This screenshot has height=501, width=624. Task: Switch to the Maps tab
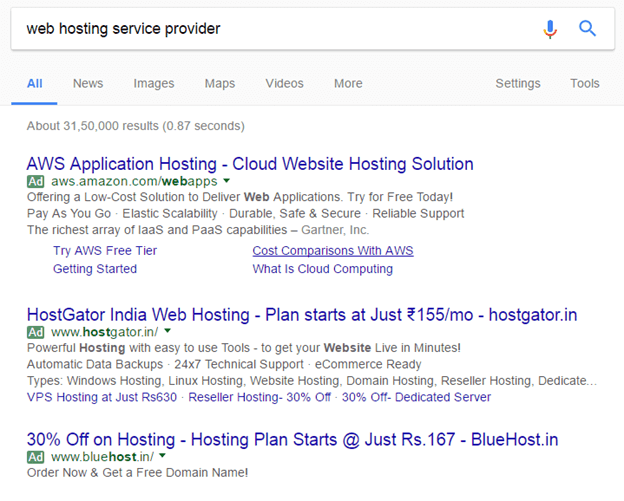tap(220, 84)
